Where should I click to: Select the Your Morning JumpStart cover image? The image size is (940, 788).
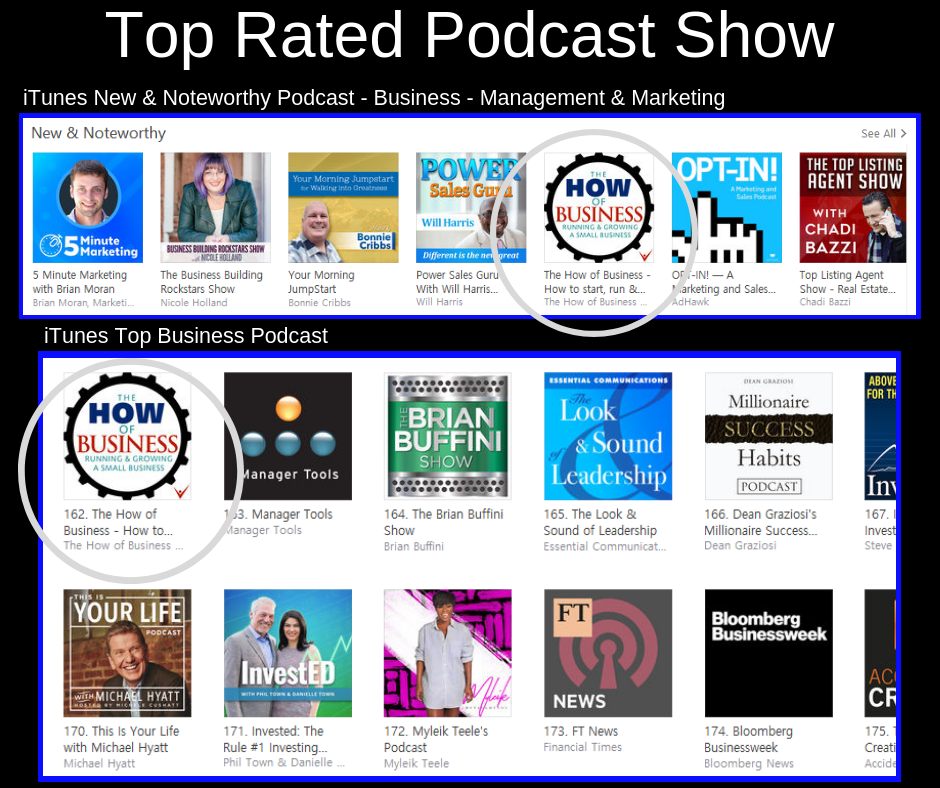click(x=343, y=207)
